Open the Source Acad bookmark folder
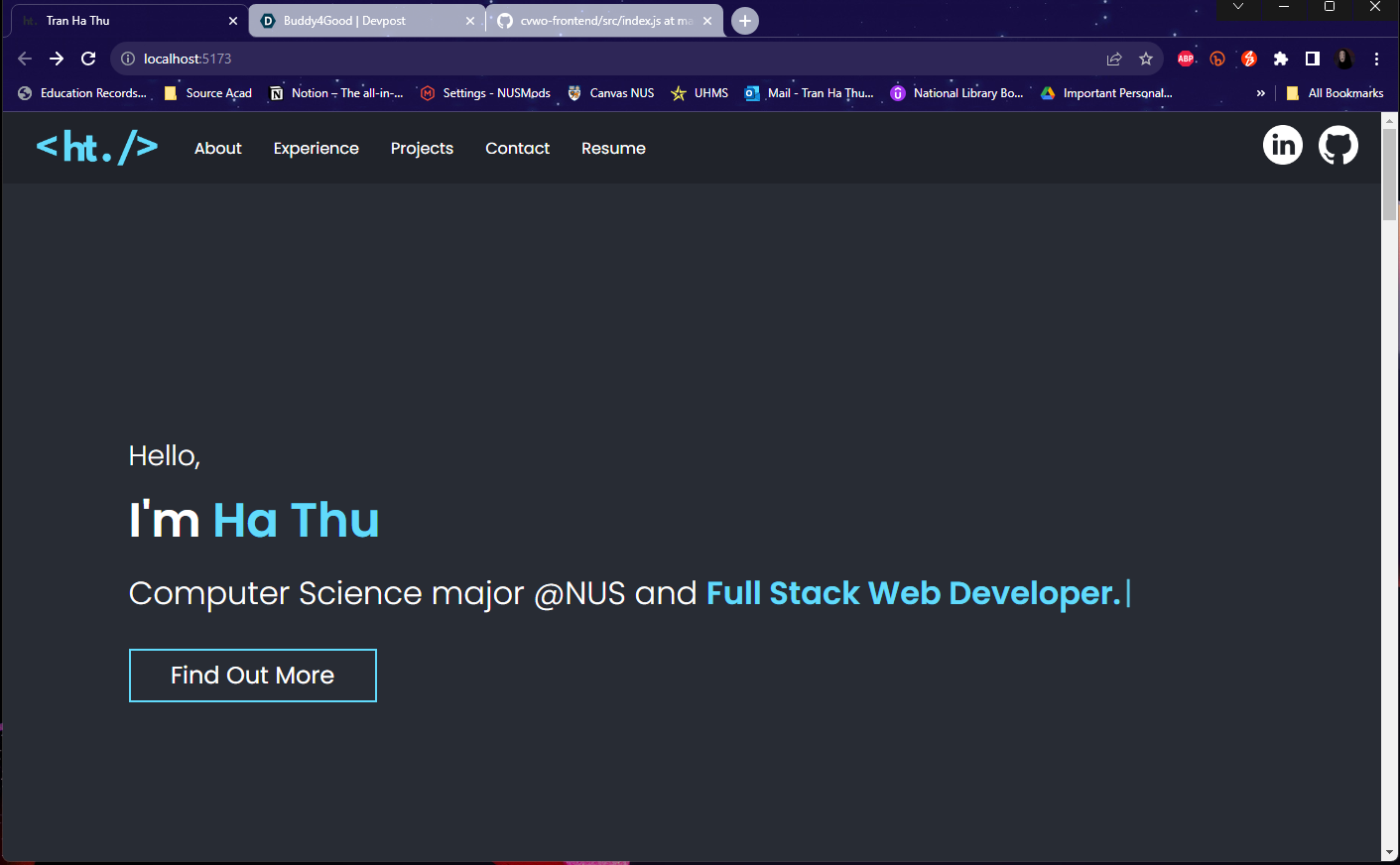1400x865 pixels. tap(207, 93)
